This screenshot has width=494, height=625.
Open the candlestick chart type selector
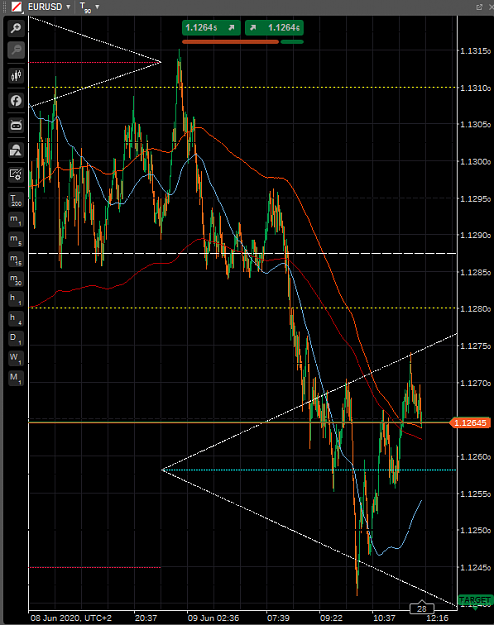pyautogui.click(x=16, y=76)
